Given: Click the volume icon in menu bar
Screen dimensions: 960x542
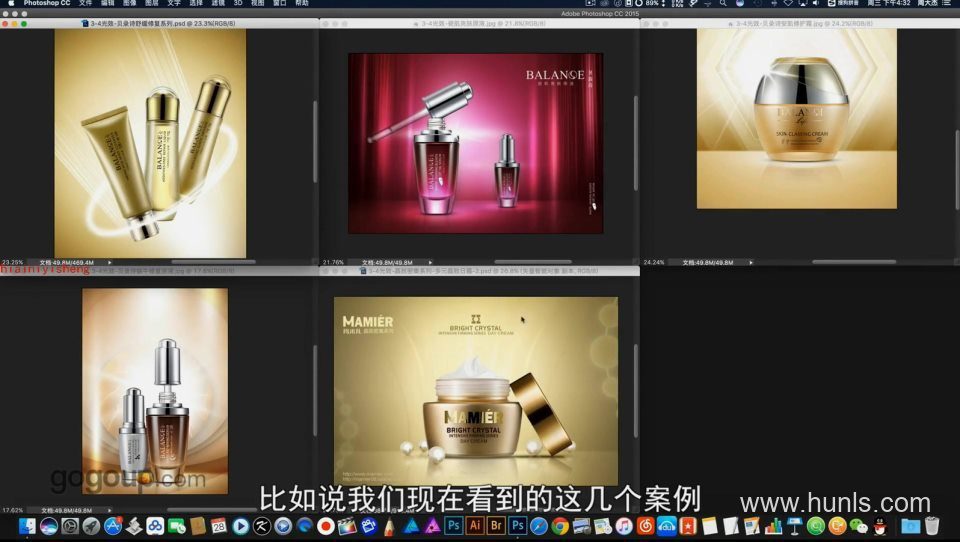Looking at the screenshot, I should (815, 3).
